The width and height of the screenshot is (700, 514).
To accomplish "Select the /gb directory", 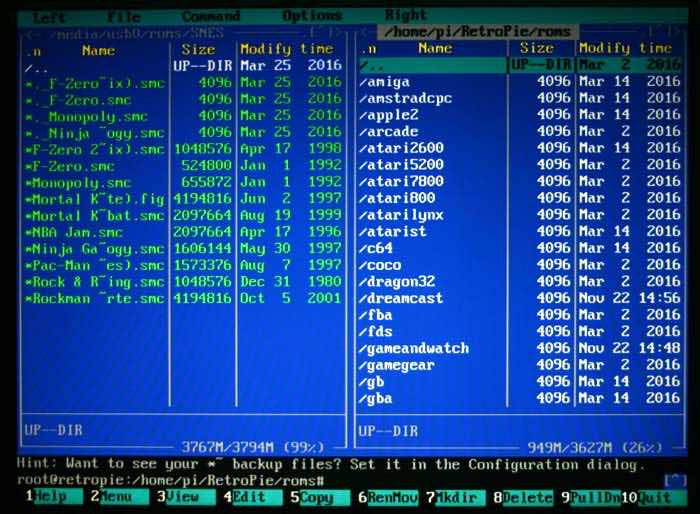I will click(520, 381).
